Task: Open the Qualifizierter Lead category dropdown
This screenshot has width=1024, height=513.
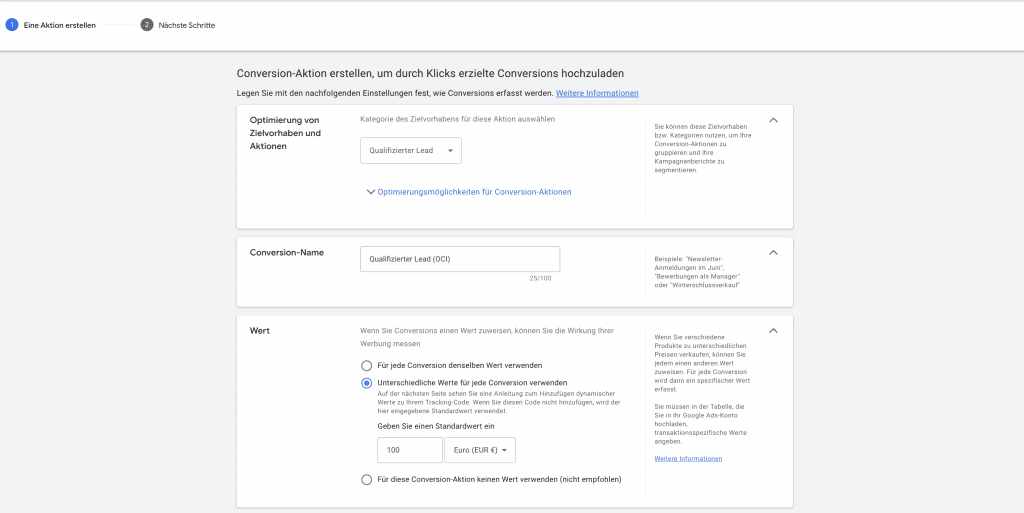Action: (411, 151)
